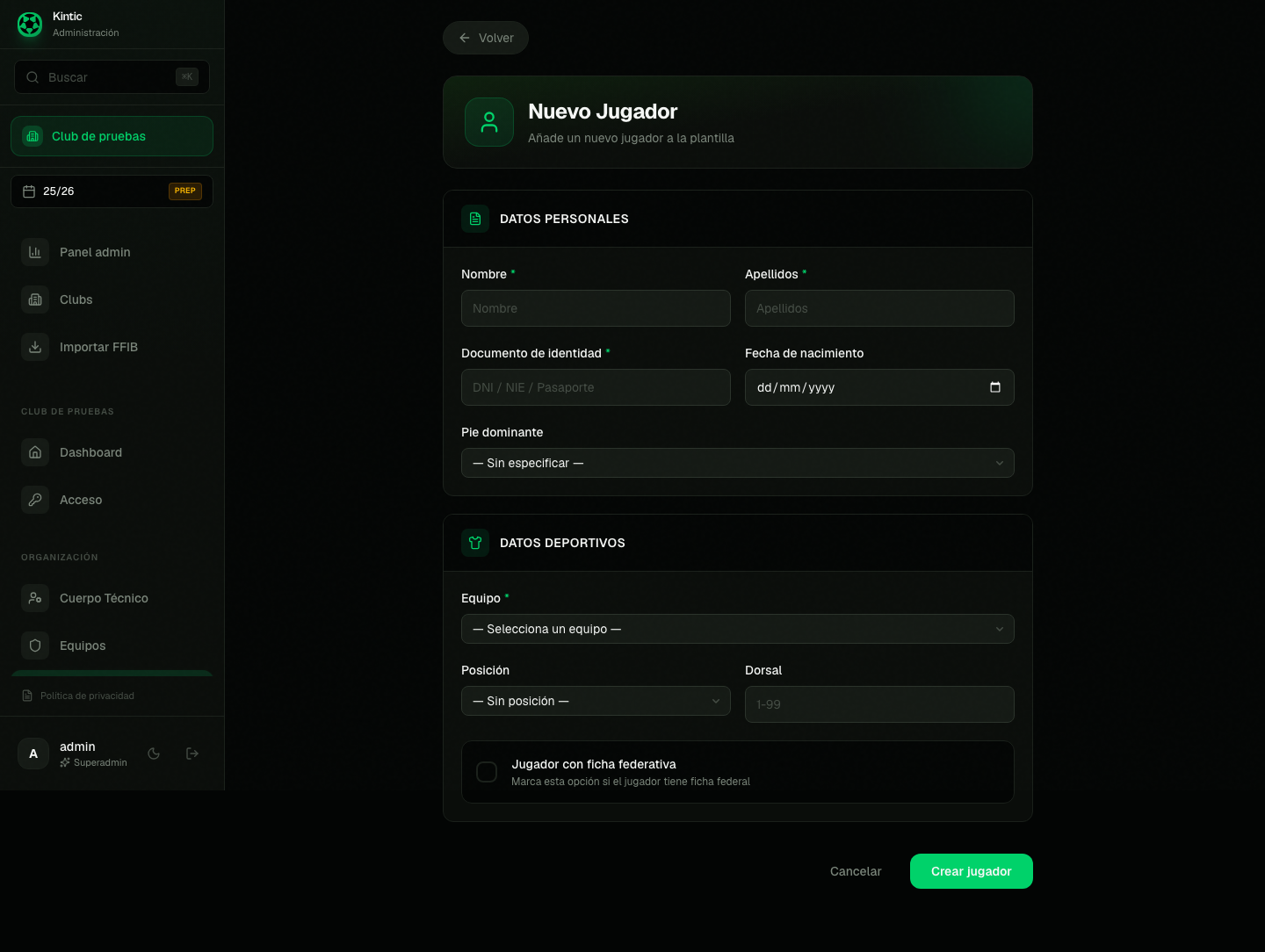This screenshot has height=952, width=1265.
Task: Click the Nombre input field
Action: click(596, 308)
